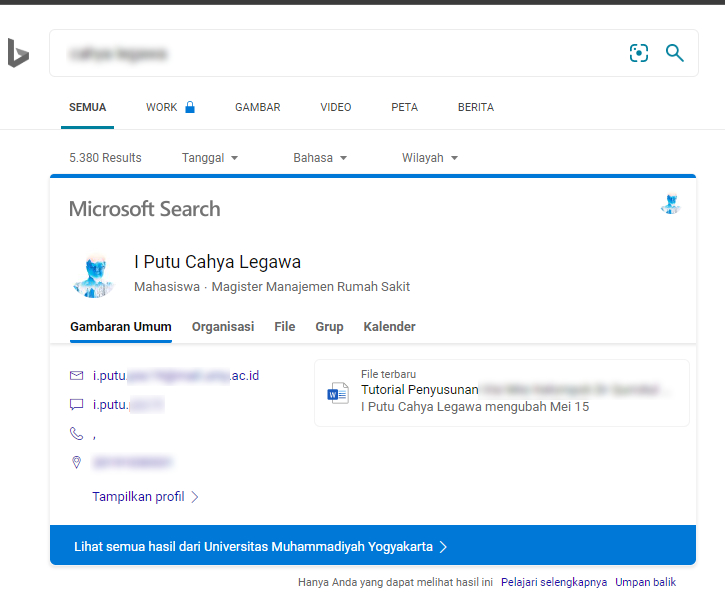Click the phone icon
The image size is (725, 598).
click(76, 434)
